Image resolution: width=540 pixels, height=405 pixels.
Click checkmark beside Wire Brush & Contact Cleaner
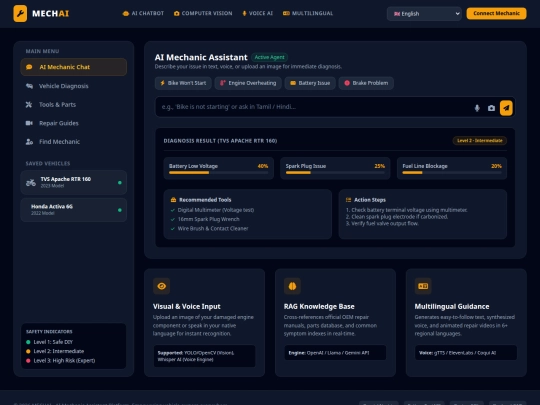pos(173,229)
